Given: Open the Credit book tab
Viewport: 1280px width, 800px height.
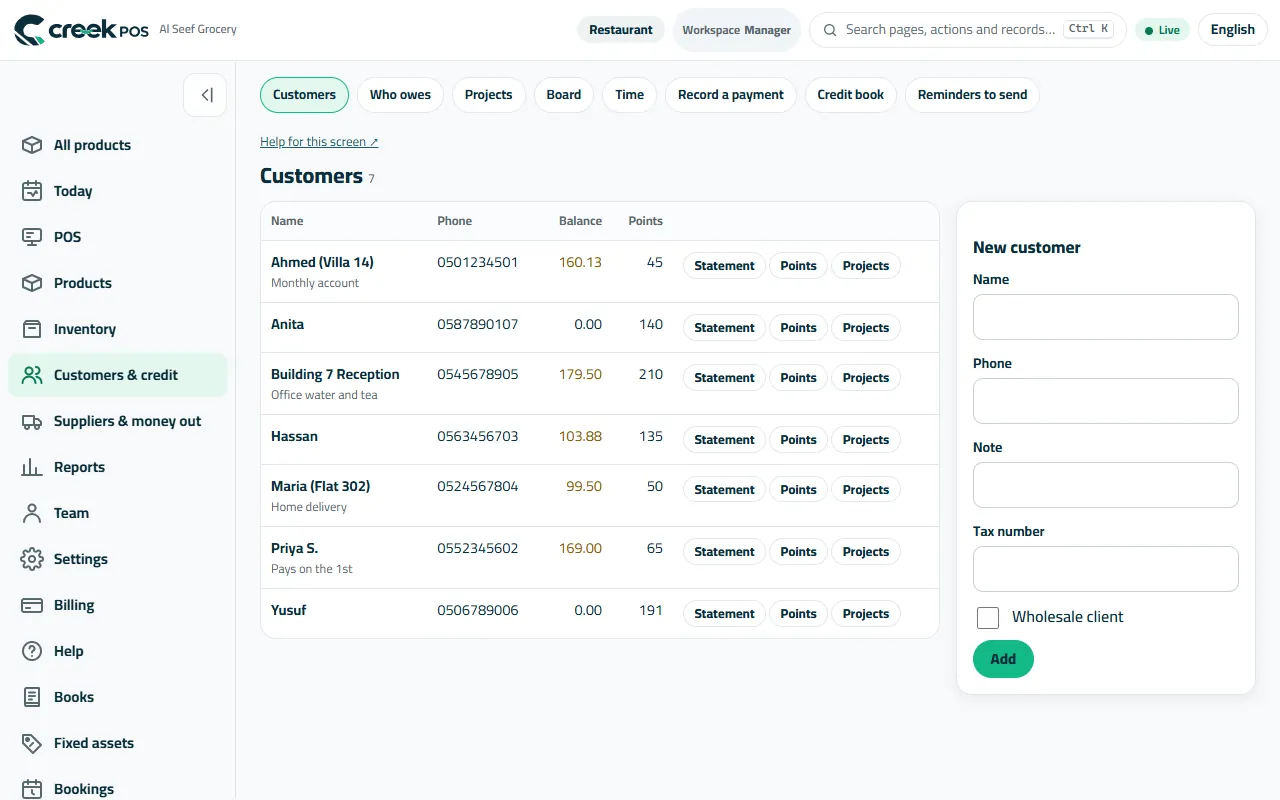Looking at the screenshot, I should [851, 95].
